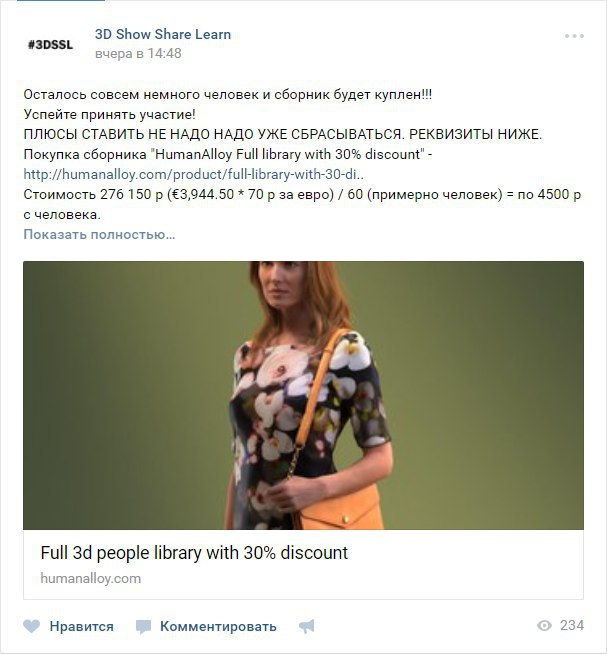
Task: Click the first line Осталось совсем немного
Action: click(x=228, y=95)
